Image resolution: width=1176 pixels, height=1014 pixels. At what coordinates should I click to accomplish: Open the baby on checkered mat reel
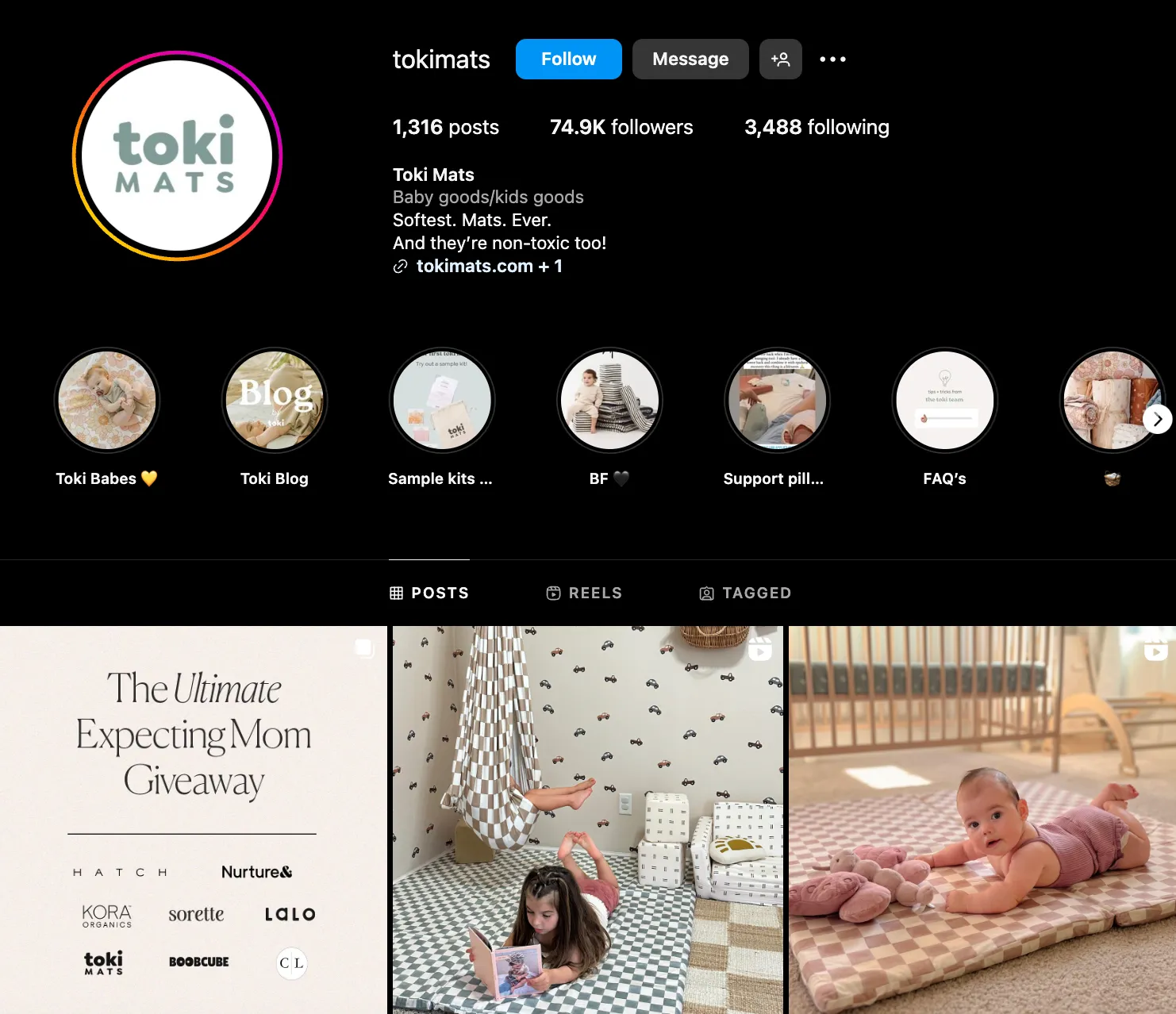pyautogui.click(x=982, y=820)
